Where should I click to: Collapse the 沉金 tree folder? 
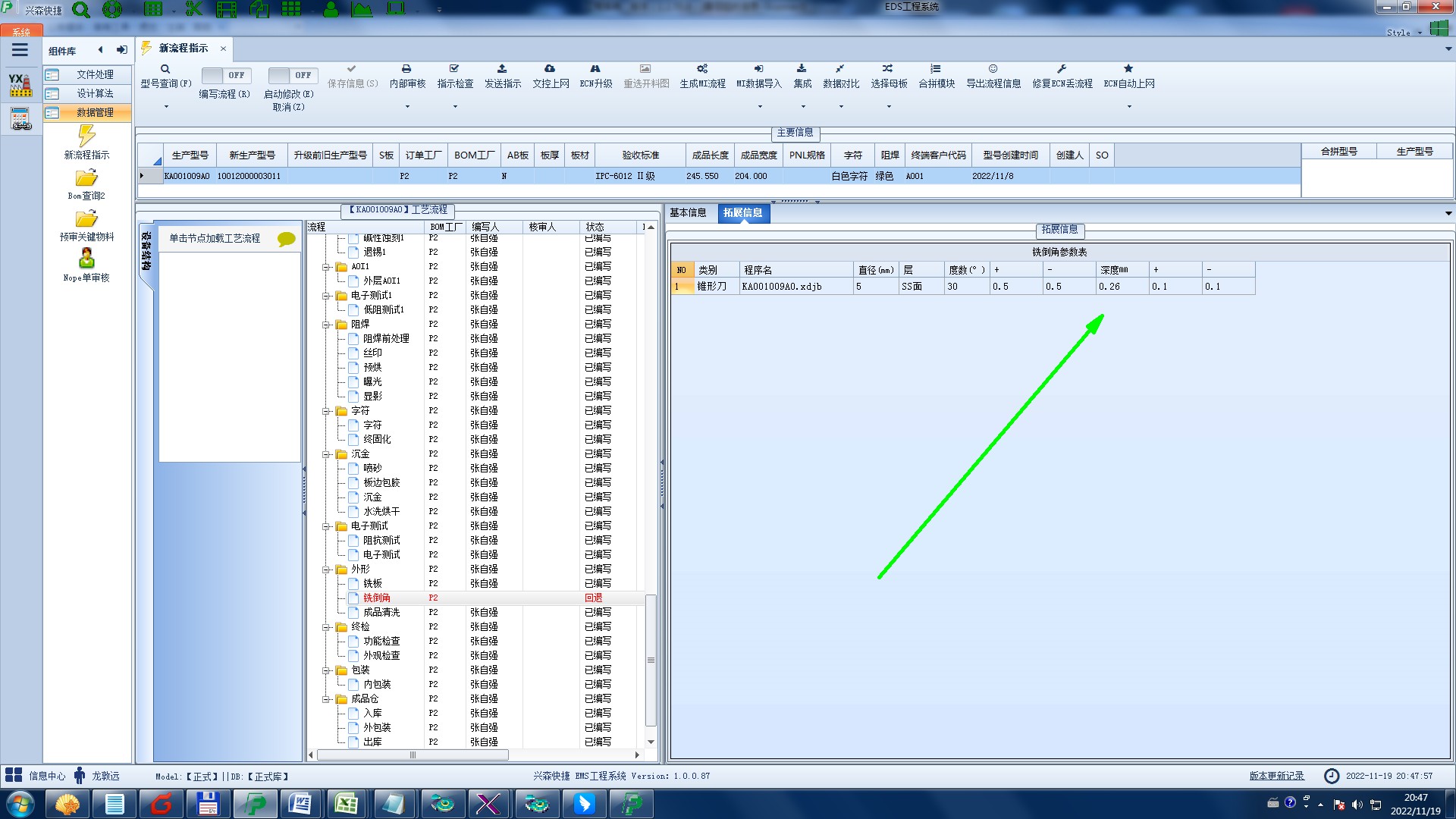326,454
